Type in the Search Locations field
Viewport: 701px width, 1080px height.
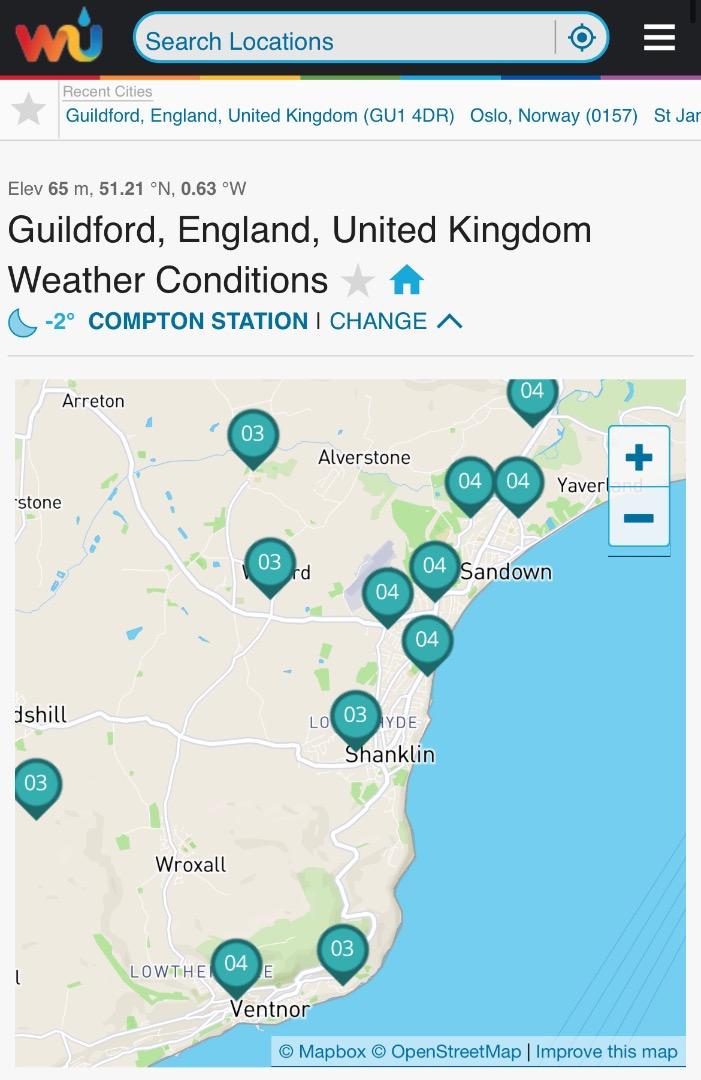345,41
